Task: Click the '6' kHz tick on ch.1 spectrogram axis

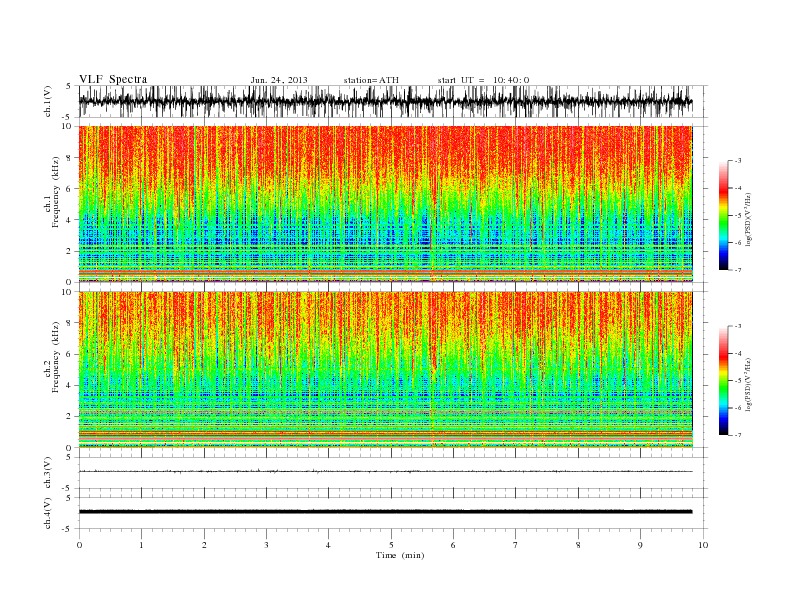Action: (x=70, y=189)
